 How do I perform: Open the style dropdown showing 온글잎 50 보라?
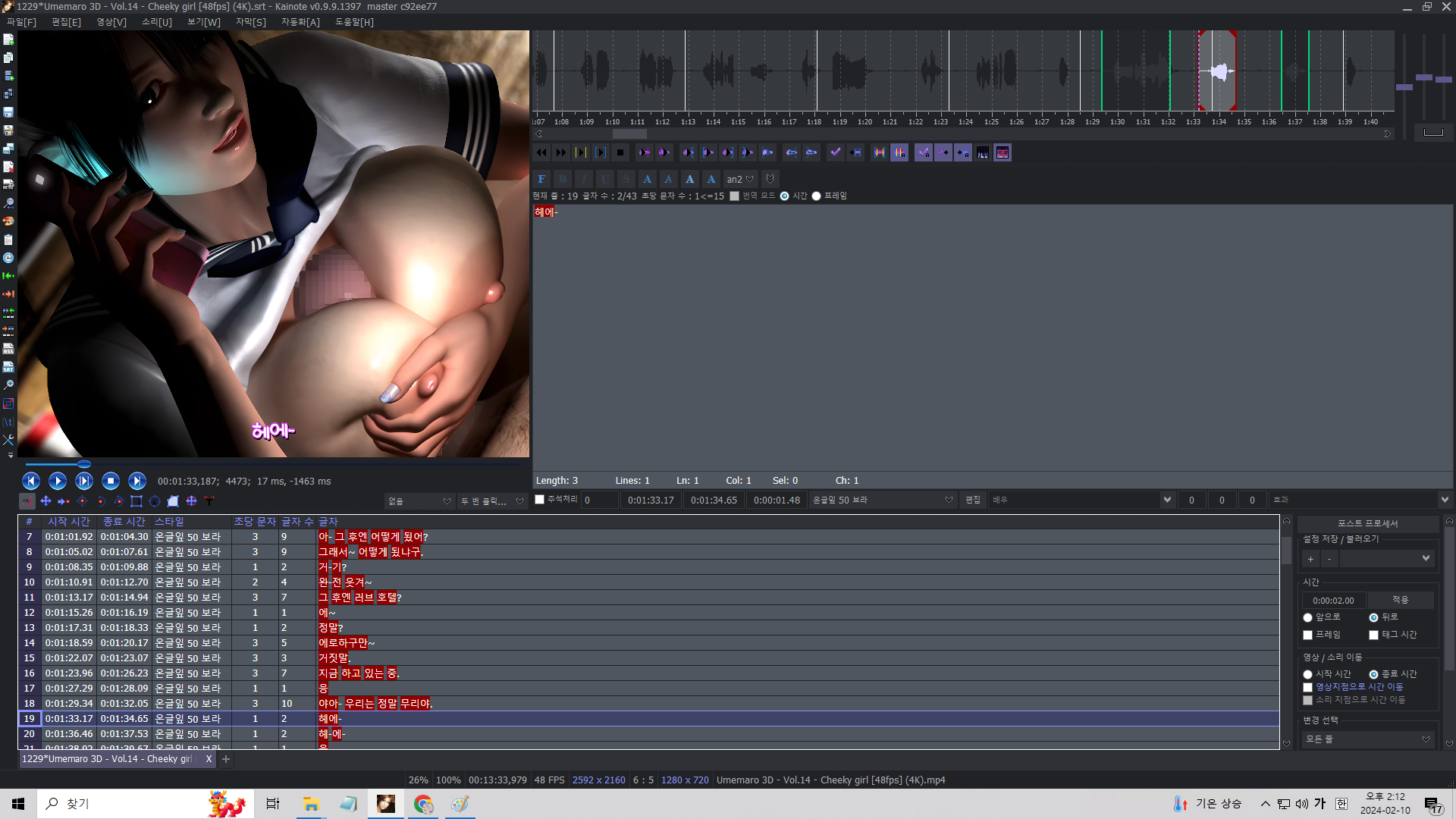tap(882, 500)
